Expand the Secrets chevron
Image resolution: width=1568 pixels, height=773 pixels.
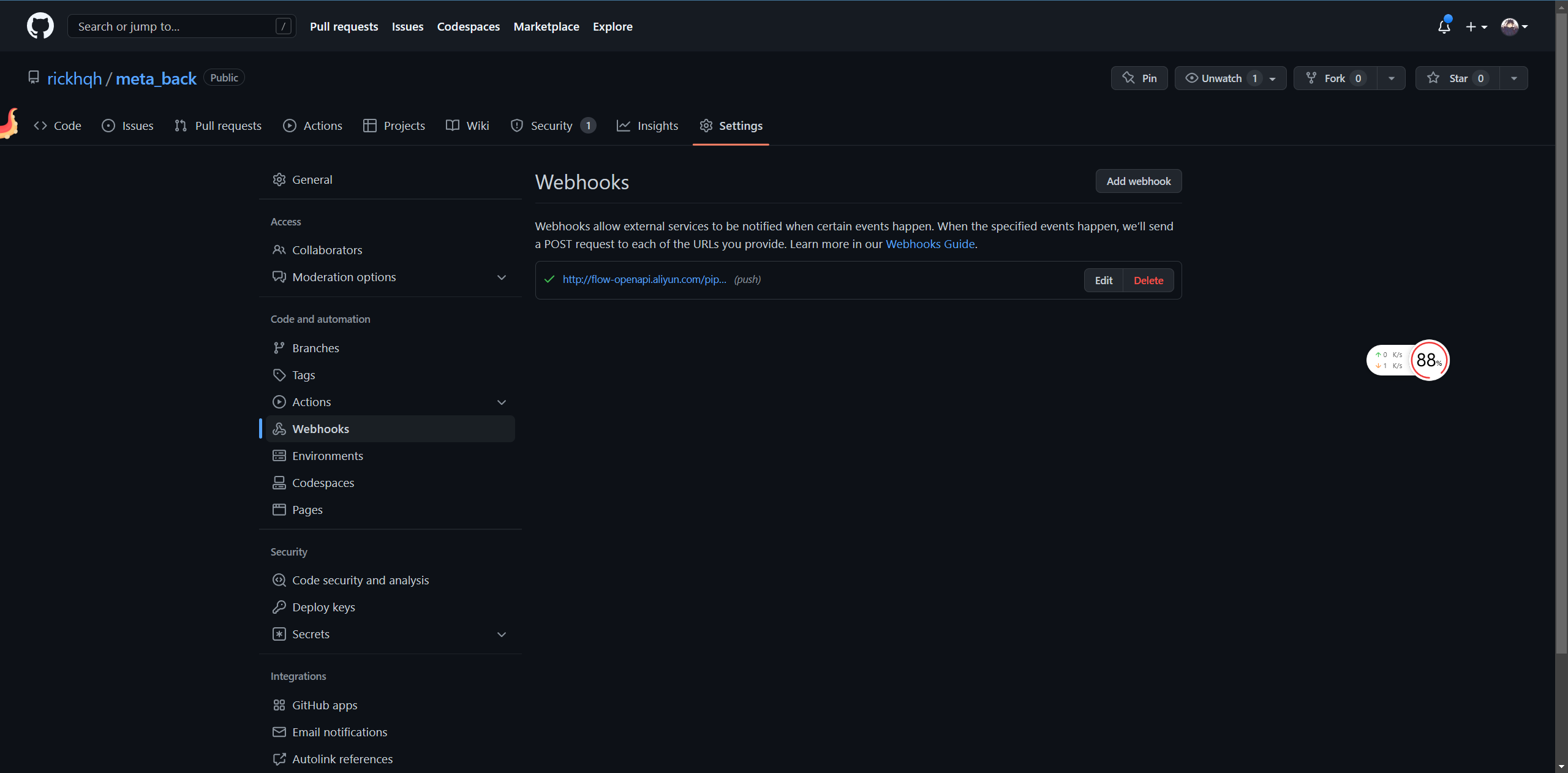click(x=502, y=635)
